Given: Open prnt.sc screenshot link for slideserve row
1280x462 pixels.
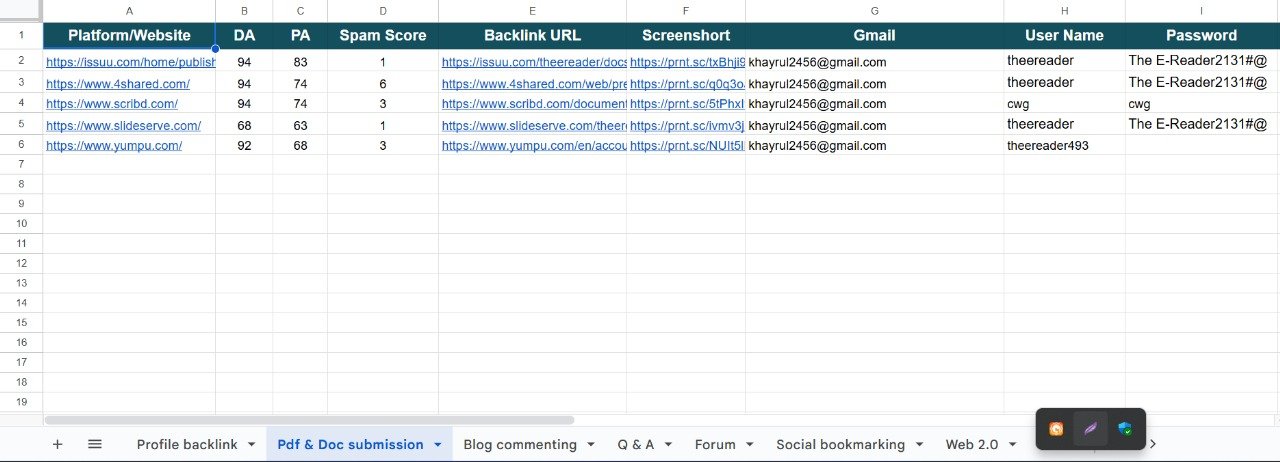Looking at the screenshot, I should pos(687,126).
